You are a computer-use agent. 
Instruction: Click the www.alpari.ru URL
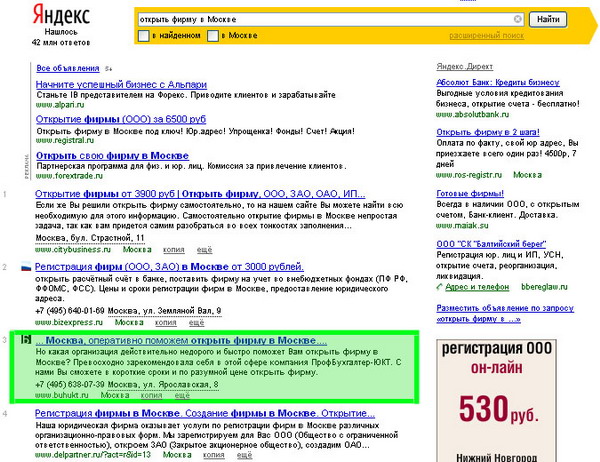pyautogui.click(x=60, y=104)
